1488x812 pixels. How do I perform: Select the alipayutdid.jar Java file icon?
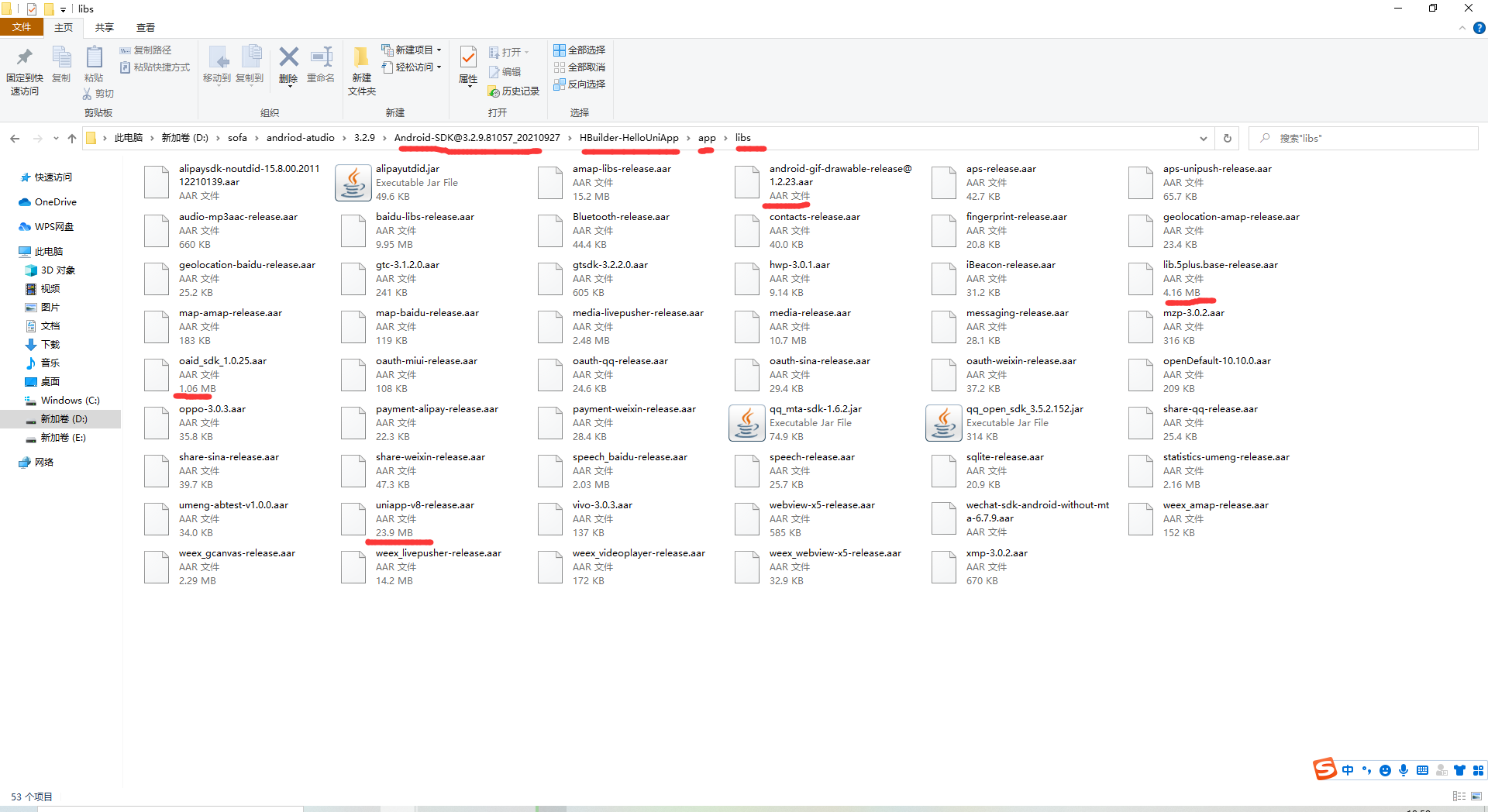(x=353, y=183)
